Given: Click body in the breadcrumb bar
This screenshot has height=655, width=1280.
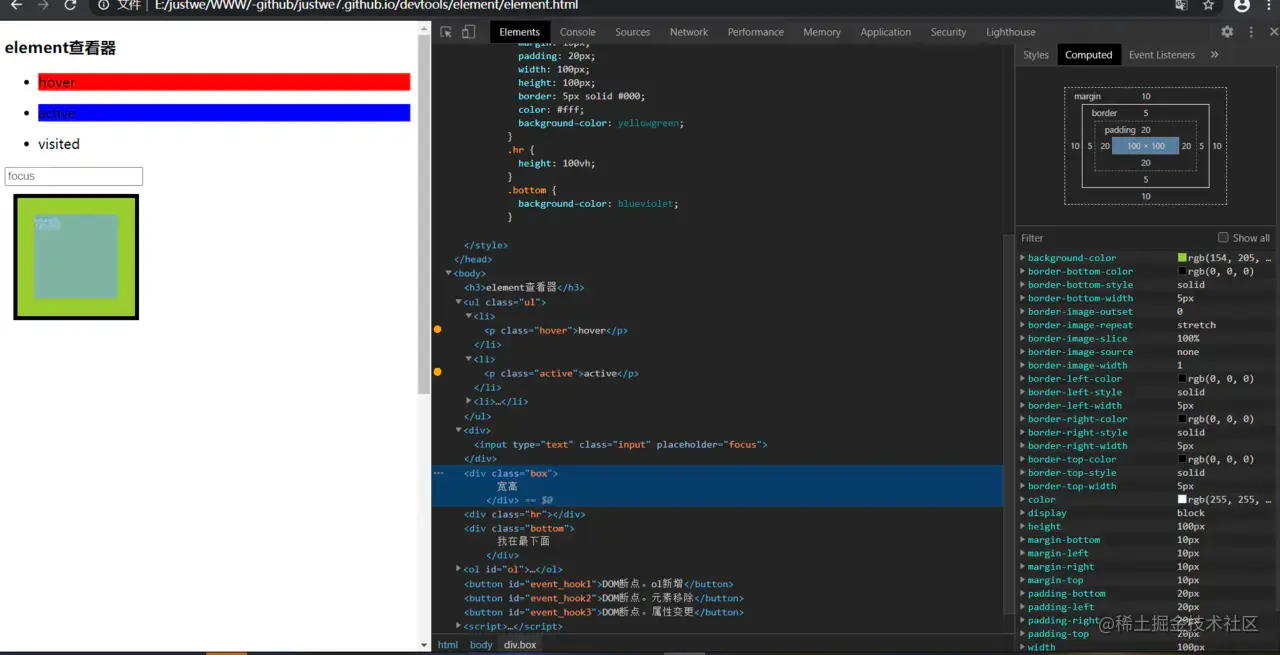Looking at the screenshot, I should tap(481, 645).
